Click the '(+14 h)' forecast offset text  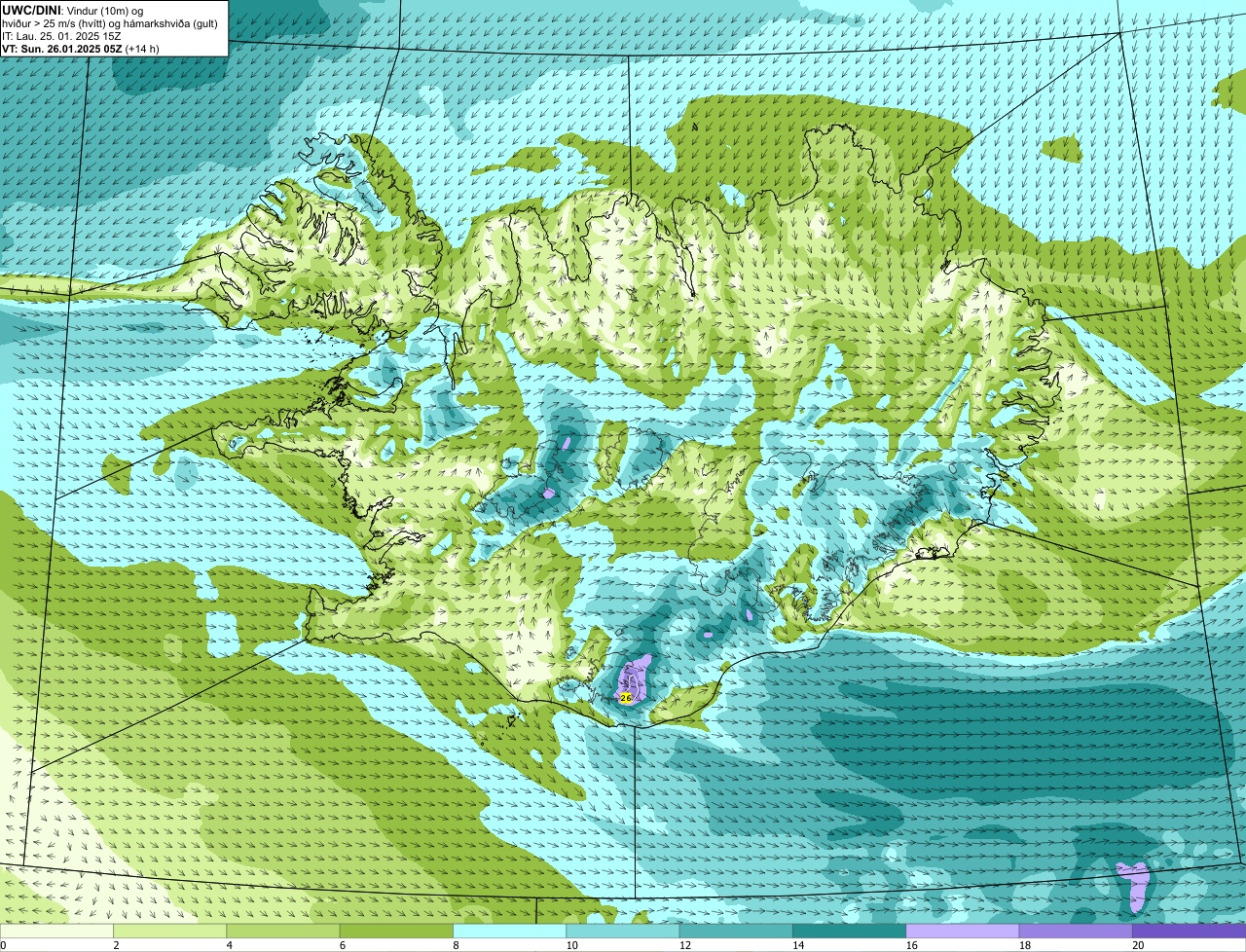pyautogui.click(x=142, y=49)
